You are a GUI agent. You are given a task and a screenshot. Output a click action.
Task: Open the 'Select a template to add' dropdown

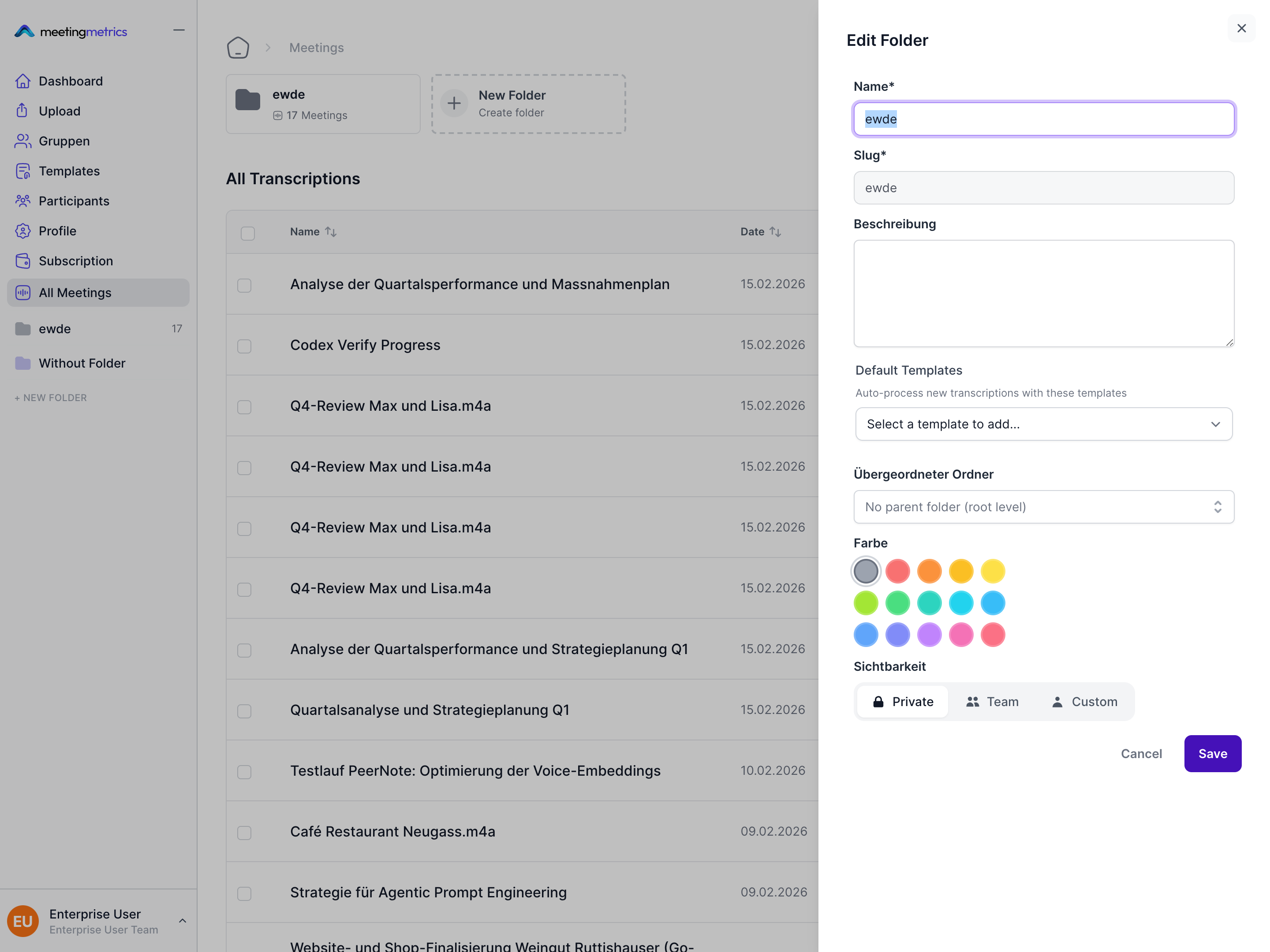(x=1043, y=424)
